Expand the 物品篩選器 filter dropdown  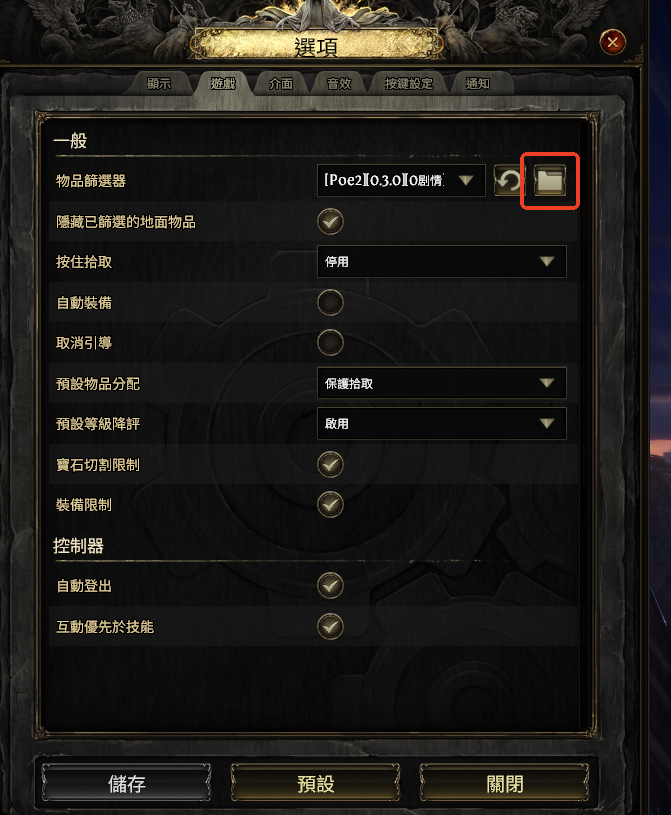401,180
